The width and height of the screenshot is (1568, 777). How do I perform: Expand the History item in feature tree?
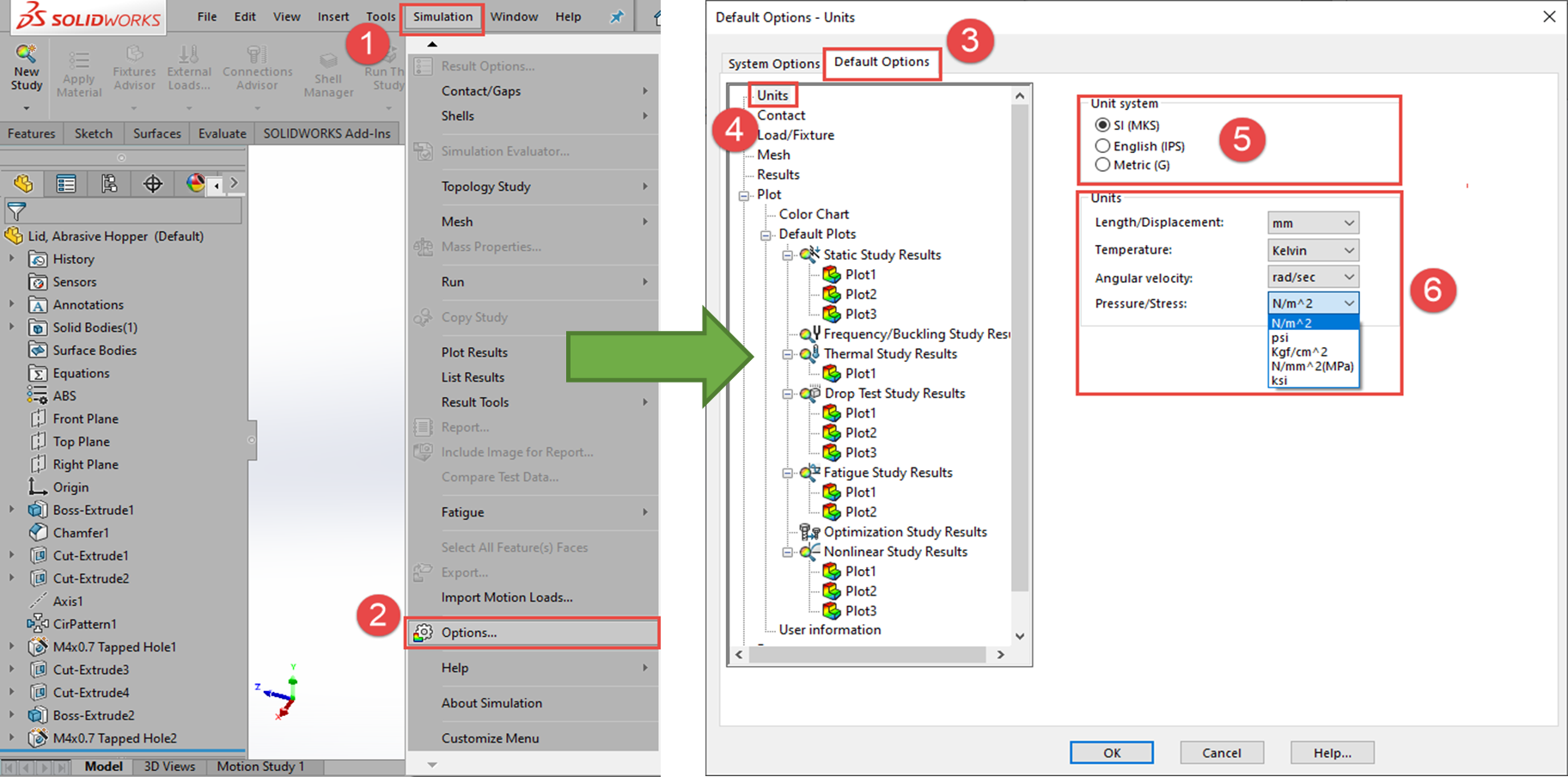point(11,259)
